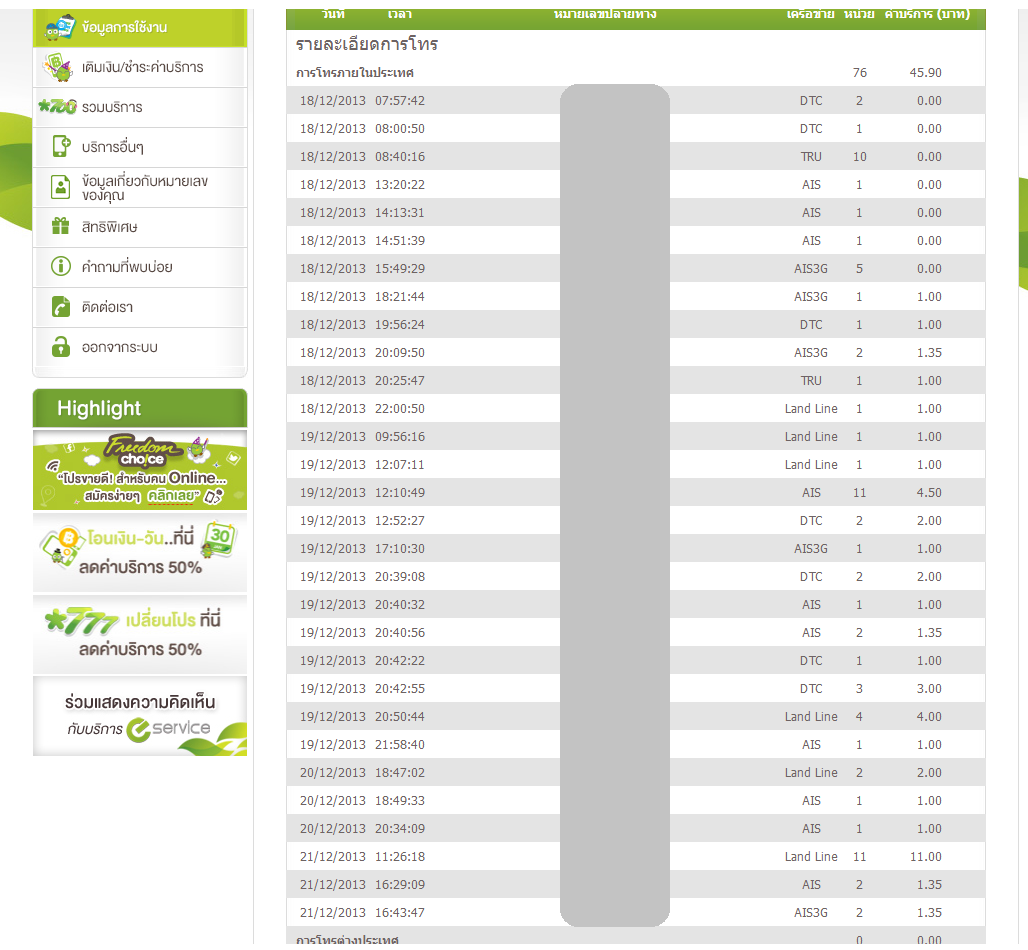This screenshot has width=1028, height=950.
Task: Click the Highlight panel header
Action: click(140, 408)
